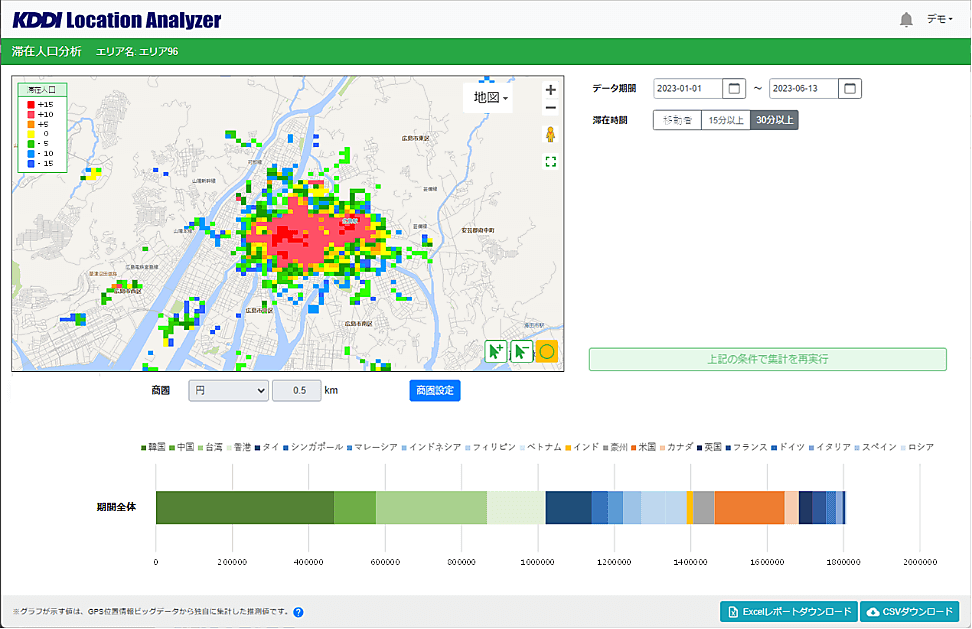Click the radius km input field
This screenshot has height=629, width=972.
click(296, 390)
